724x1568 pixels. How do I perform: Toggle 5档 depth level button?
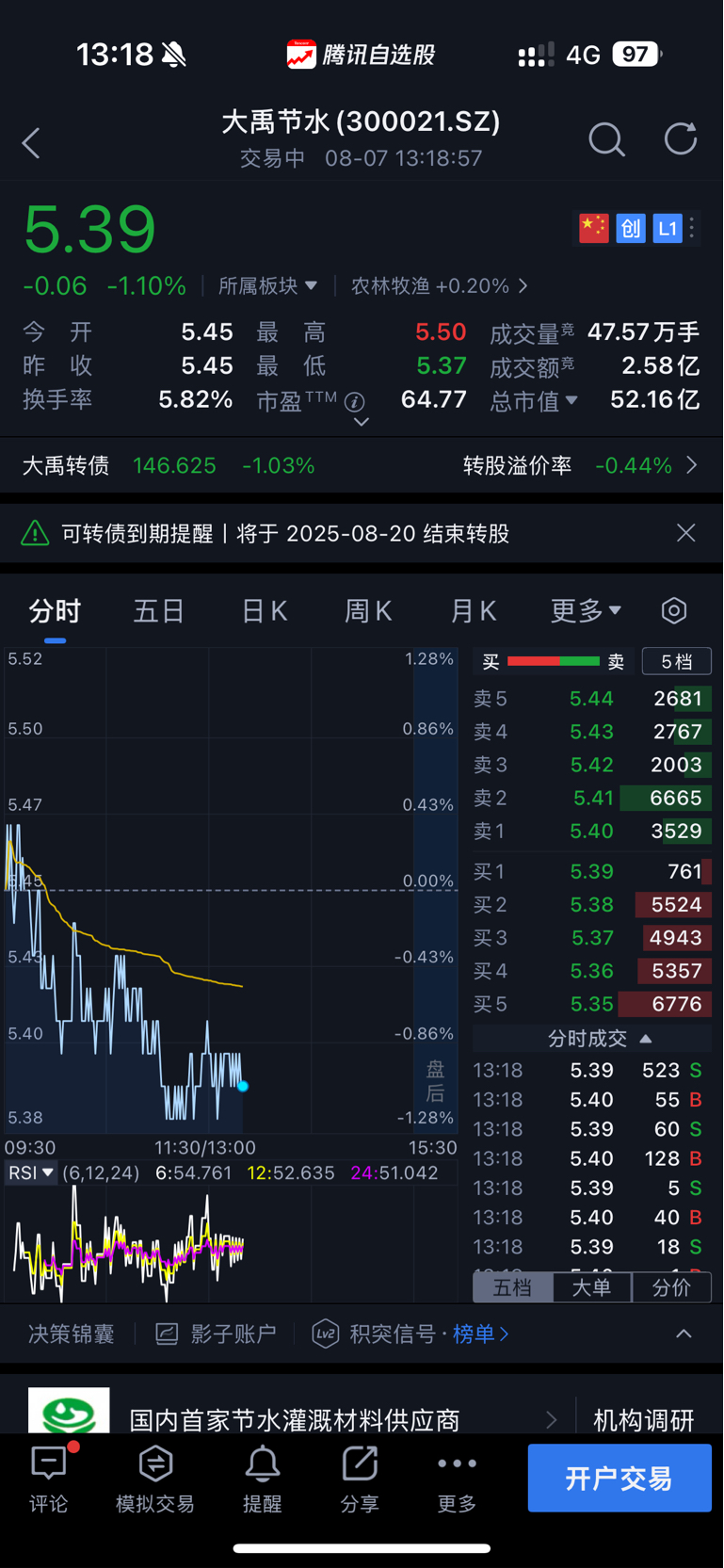[x=676, y=661]
